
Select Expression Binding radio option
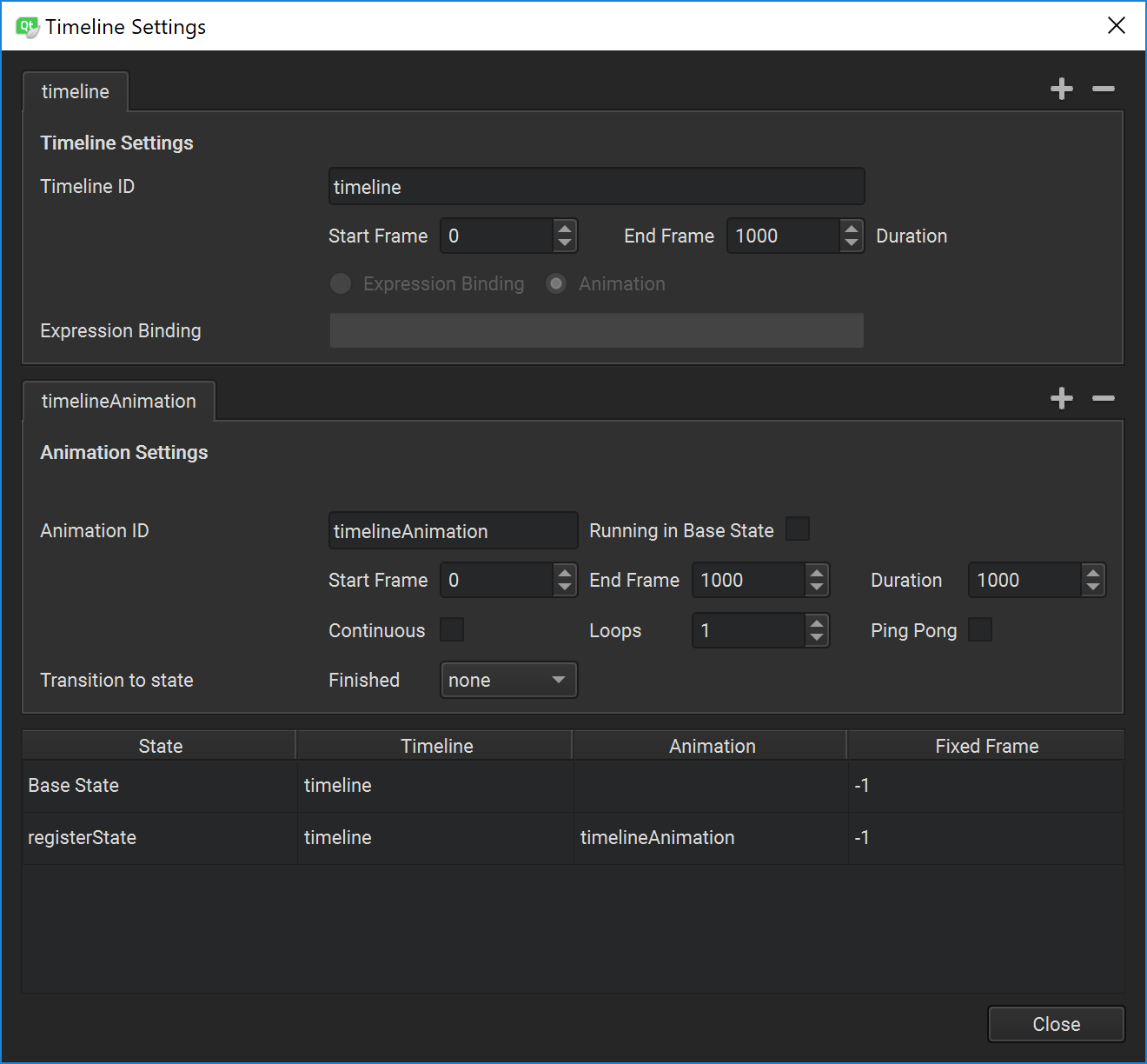point(340,283)
